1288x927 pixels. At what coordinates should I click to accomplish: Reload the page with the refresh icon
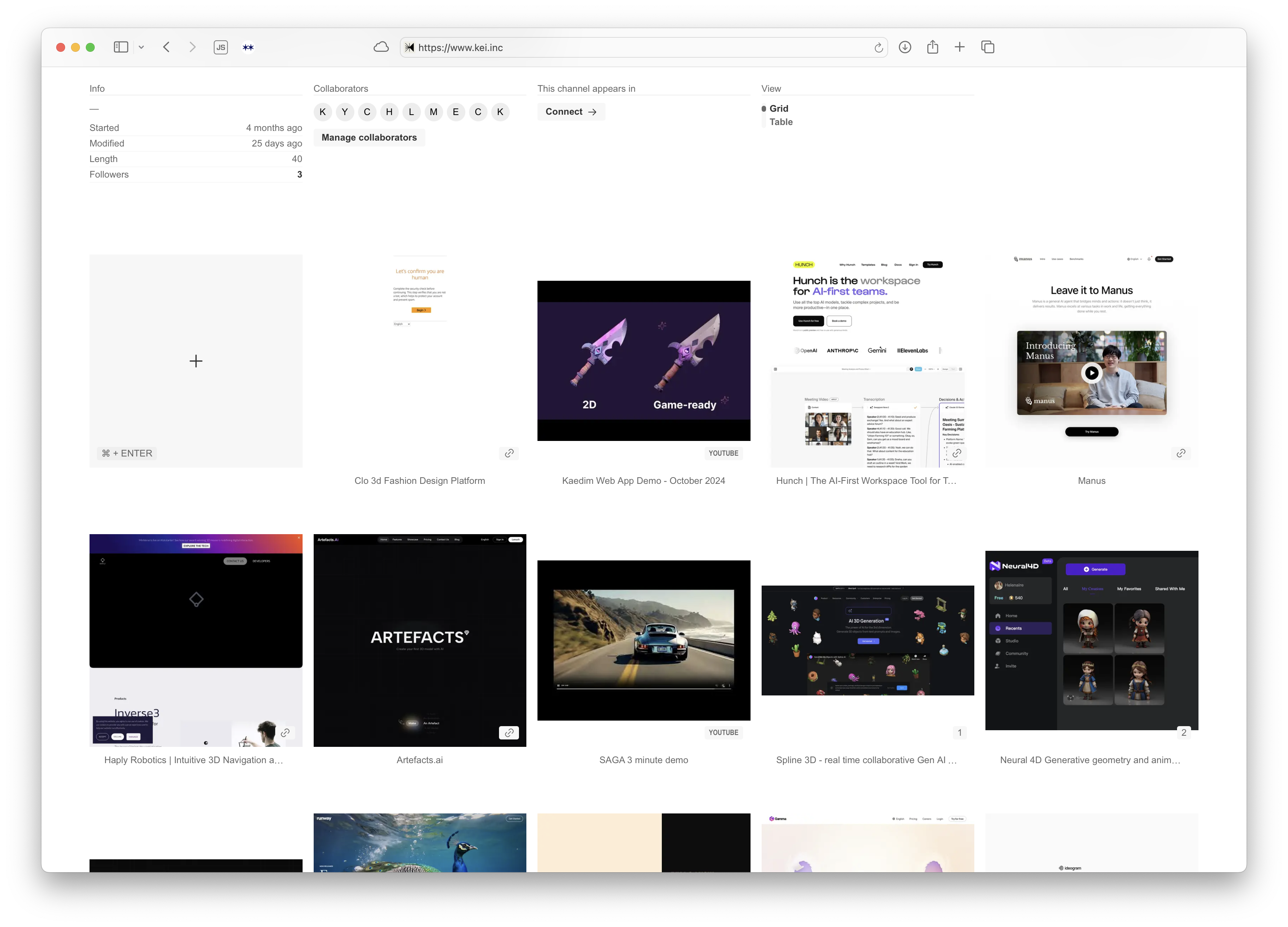pyautogui.click(x=878, y=48)
